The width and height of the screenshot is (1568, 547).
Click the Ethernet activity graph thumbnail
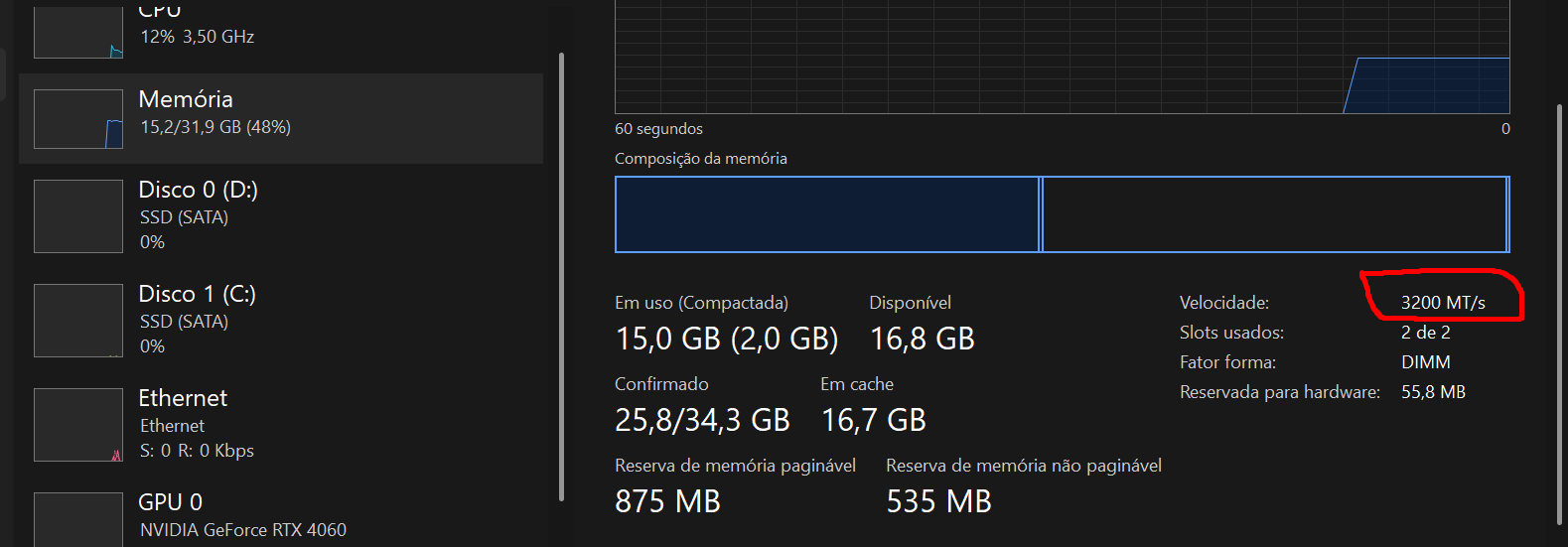tap(78, 425)
